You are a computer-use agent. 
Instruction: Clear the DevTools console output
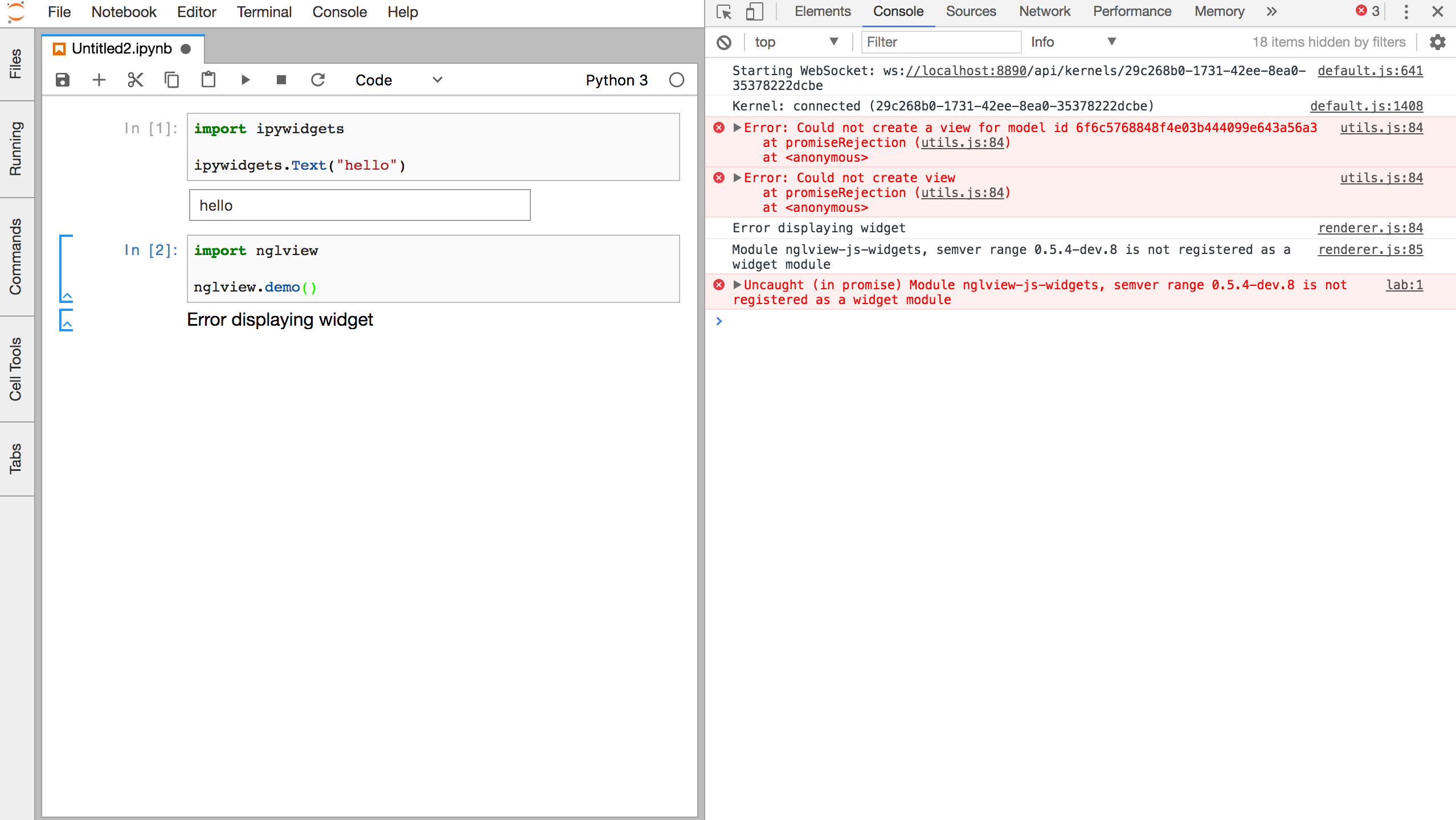[724, 42]
